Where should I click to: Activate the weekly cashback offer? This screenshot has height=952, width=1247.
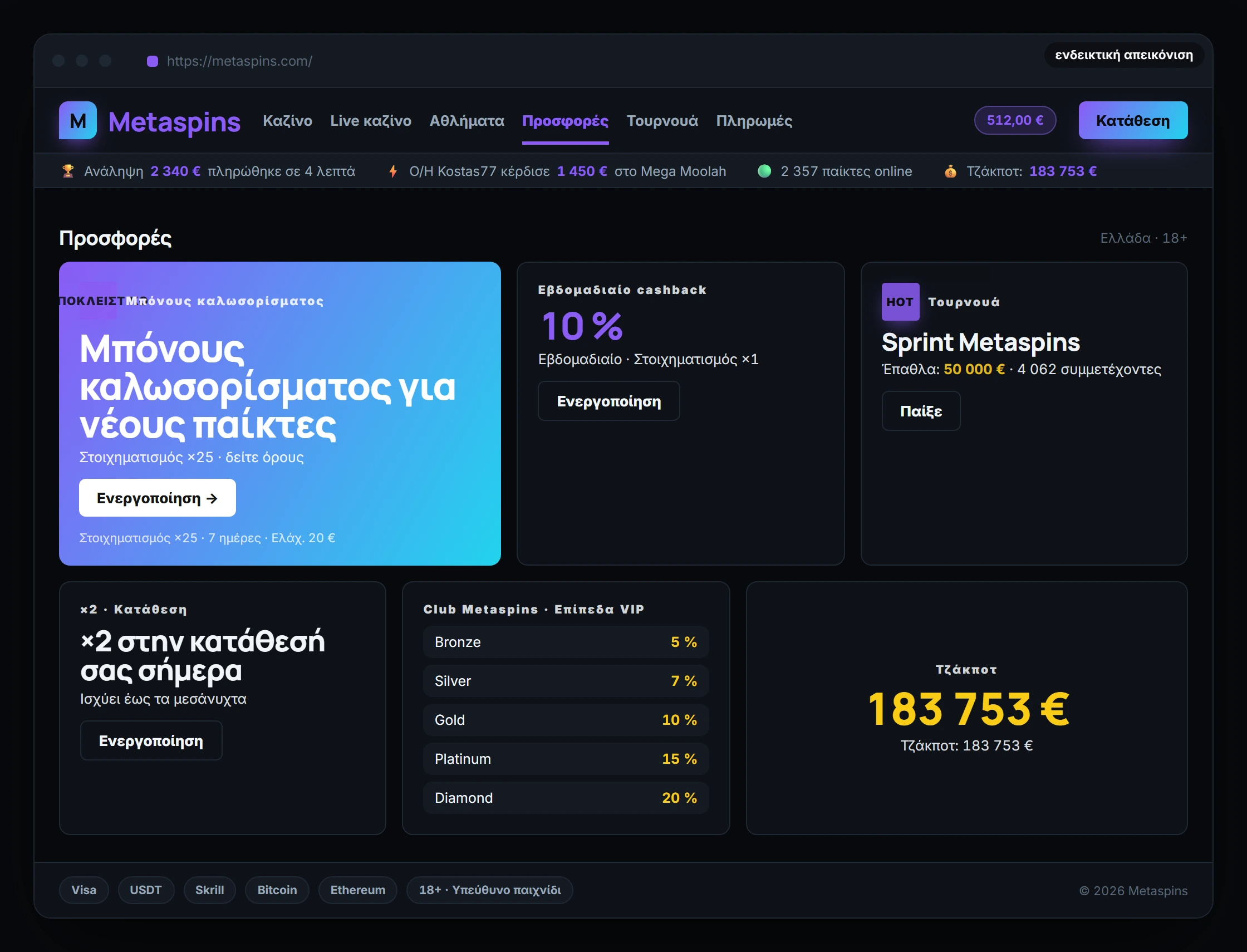point(608,401)
